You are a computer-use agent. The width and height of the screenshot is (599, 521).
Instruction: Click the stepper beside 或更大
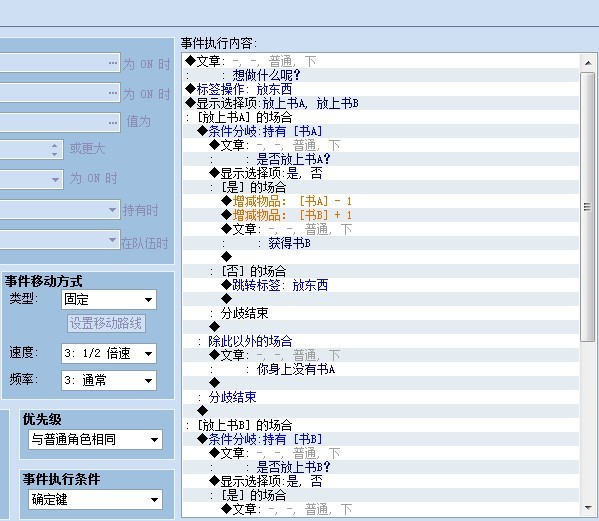[55, 149]
